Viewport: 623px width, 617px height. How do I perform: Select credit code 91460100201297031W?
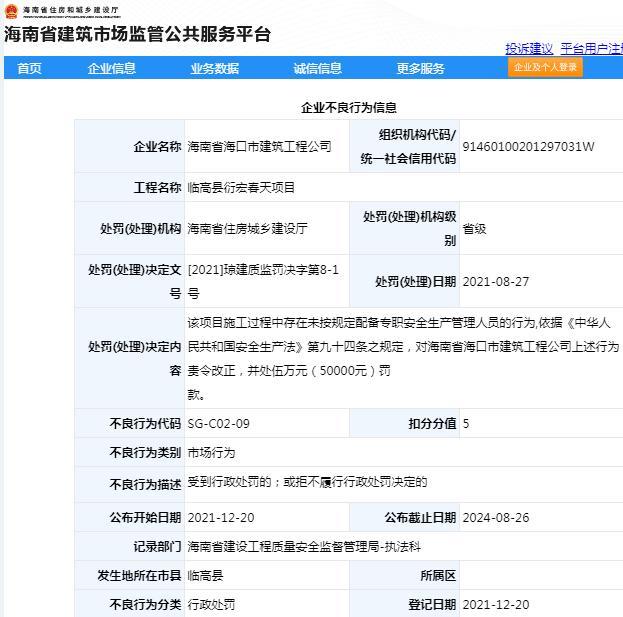[x=528, y=147]
